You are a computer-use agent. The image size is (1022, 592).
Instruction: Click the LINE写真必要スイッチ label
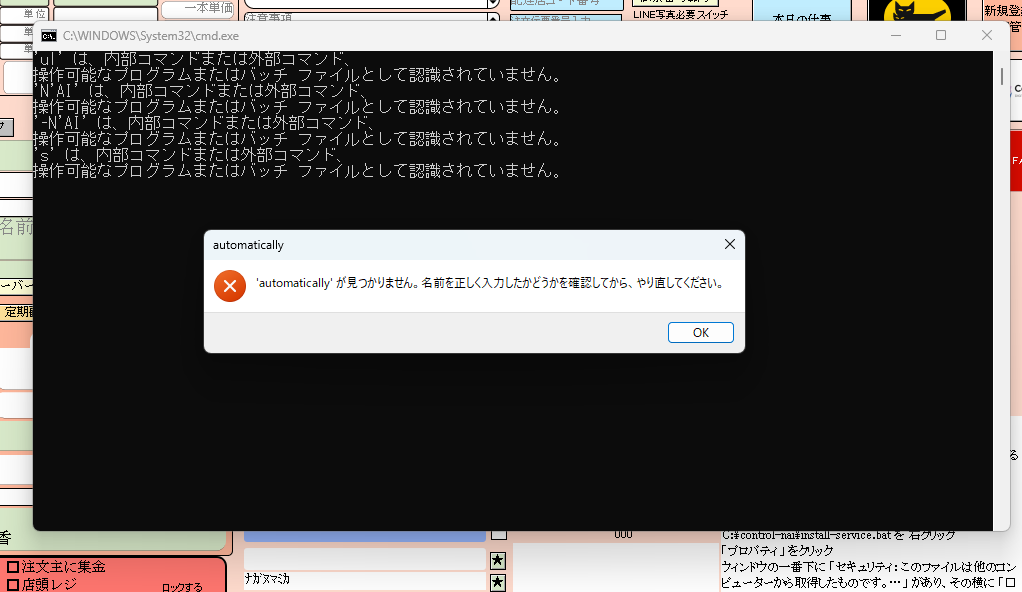pyautogui.click(x=680, y=14)
